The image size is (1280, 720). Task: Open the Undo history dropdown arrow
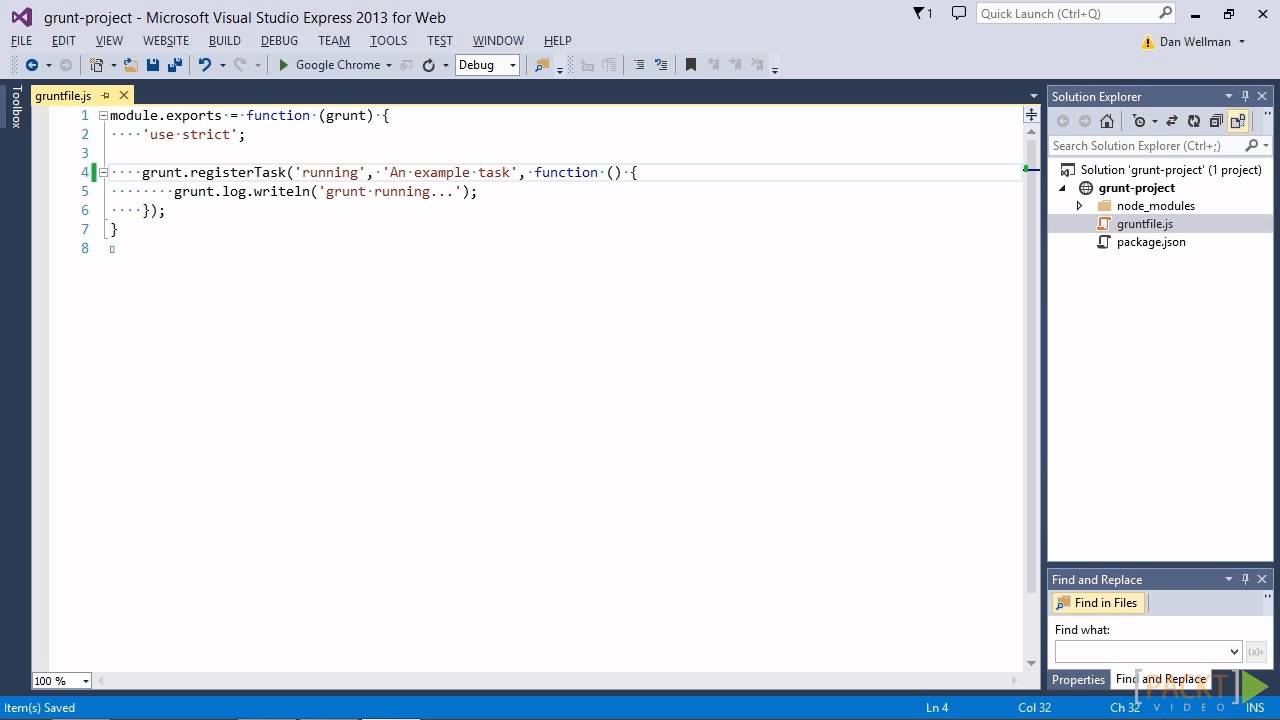click(x=222, y=65)
